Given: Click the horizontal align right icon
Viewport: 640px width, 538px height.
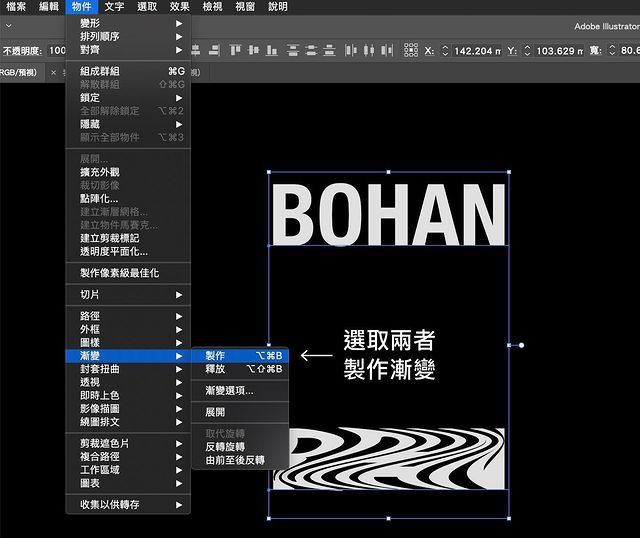Looking at the screenshot, I should click(214, 50).
